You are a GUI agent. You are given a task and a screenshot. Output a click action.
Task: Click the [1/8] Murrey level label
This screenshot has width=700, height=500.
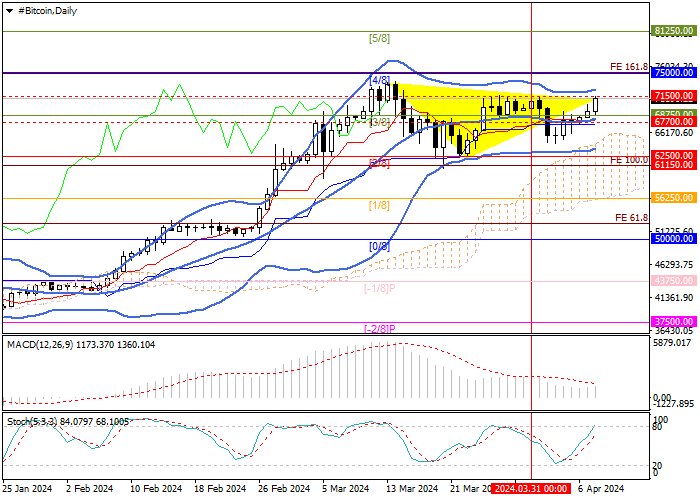(379, 205)
